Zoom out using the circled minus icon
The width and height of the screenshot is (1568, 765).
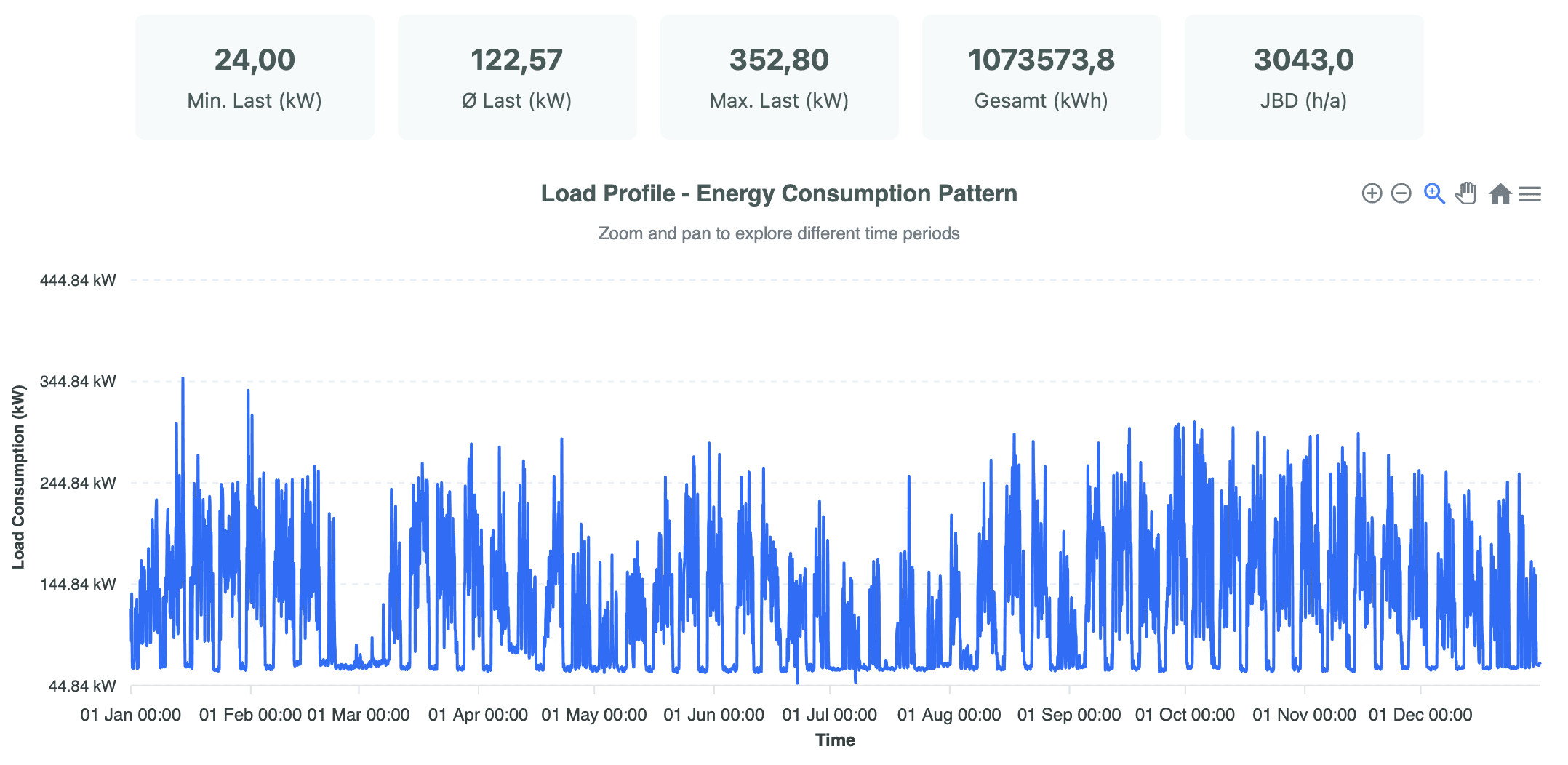(1401, 193)
